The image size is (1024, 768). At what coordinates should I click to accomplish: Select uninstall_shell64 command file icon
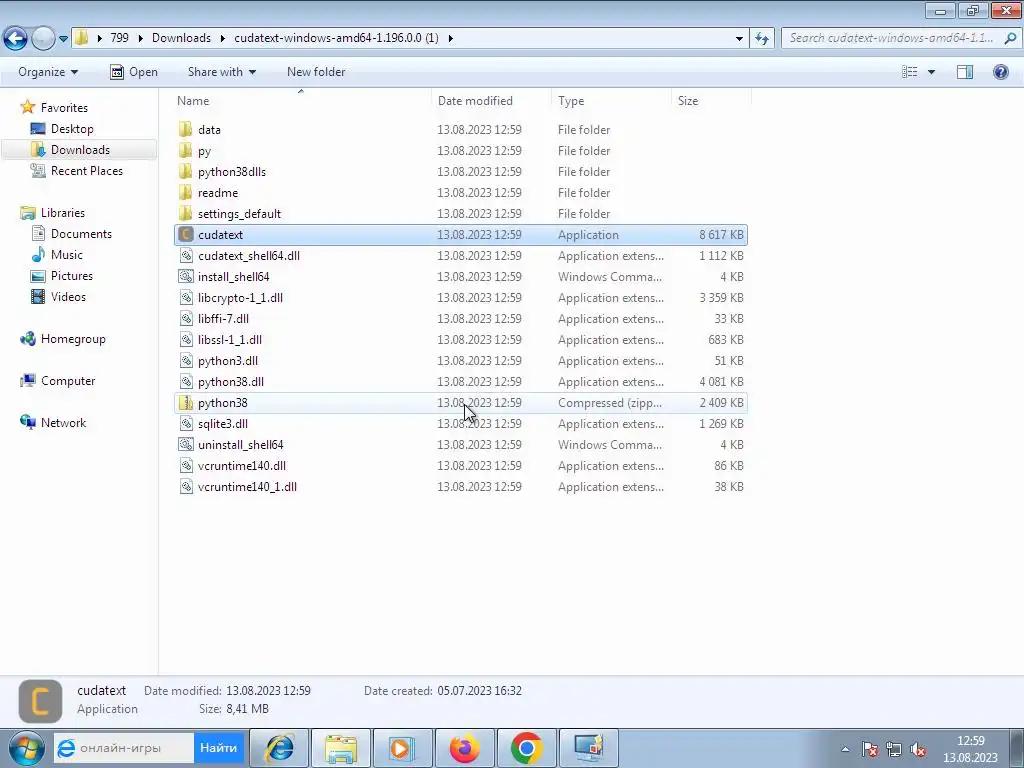coord(186,445)
